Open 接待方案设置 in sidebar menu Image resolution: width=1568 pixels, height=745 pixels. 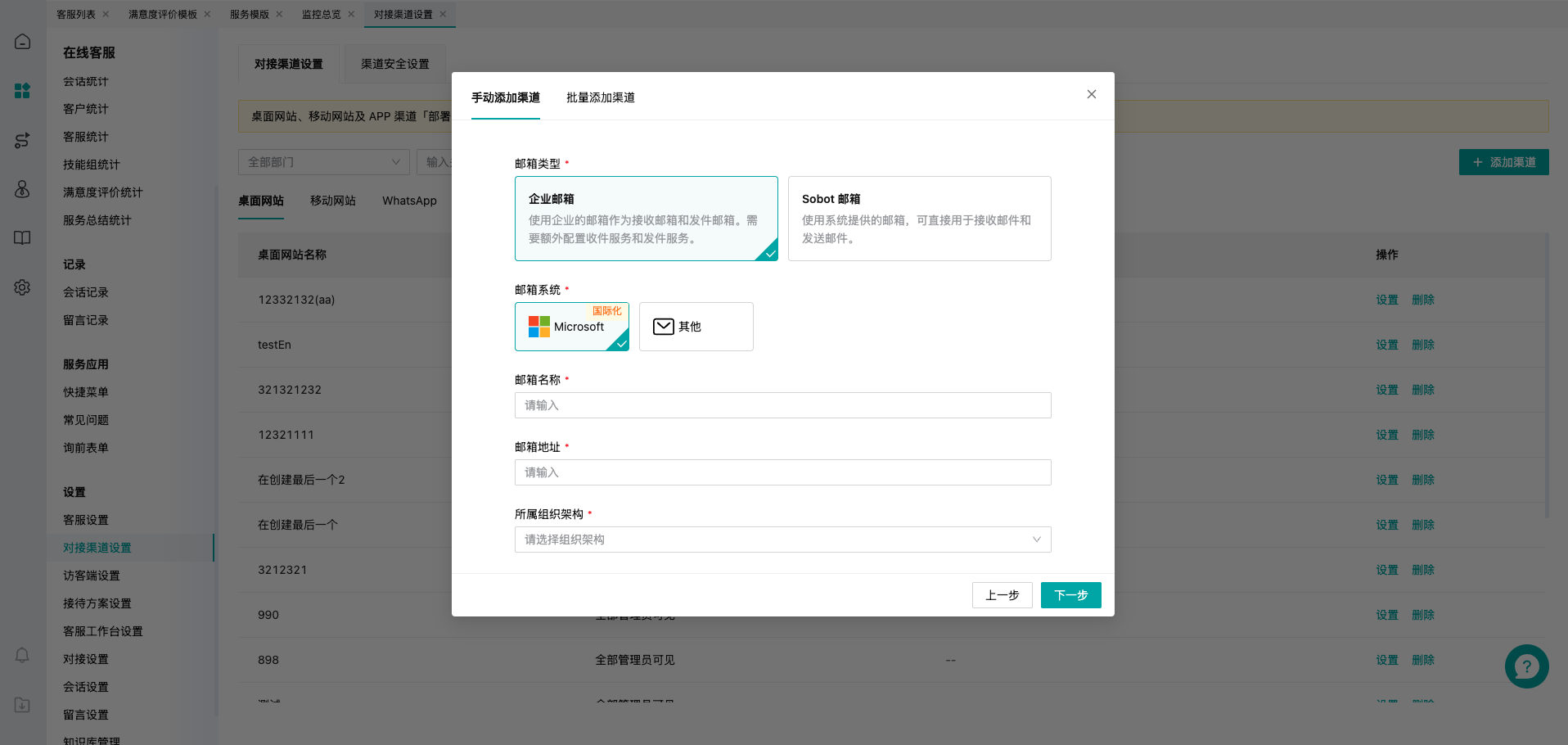coord(97,603)
